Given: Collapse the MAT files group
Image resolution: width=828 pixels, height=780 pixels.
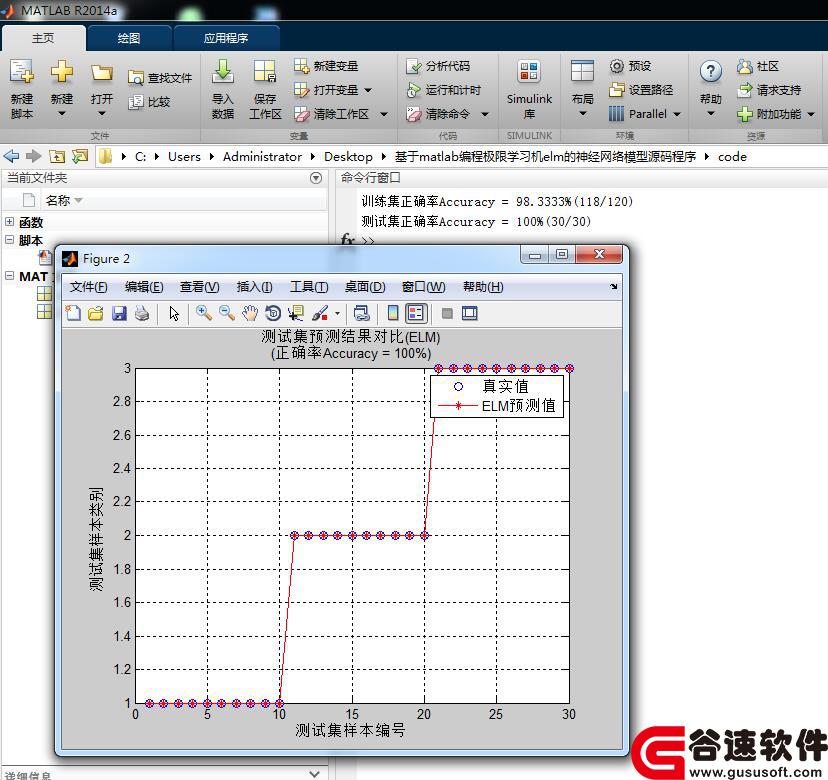Looking at the screenshot, I should click(10, 275).
